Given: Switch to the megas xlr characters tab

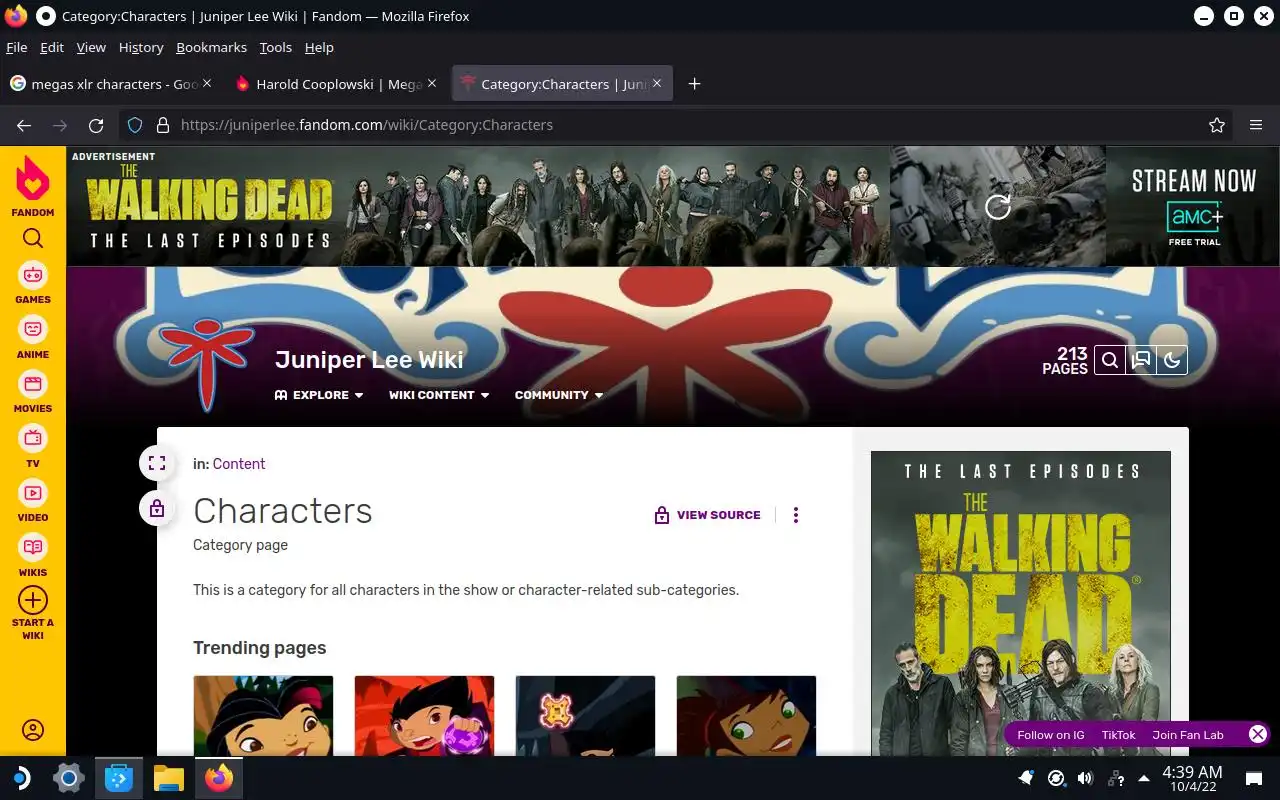Looking at the screenshot, I should point(110,84).
